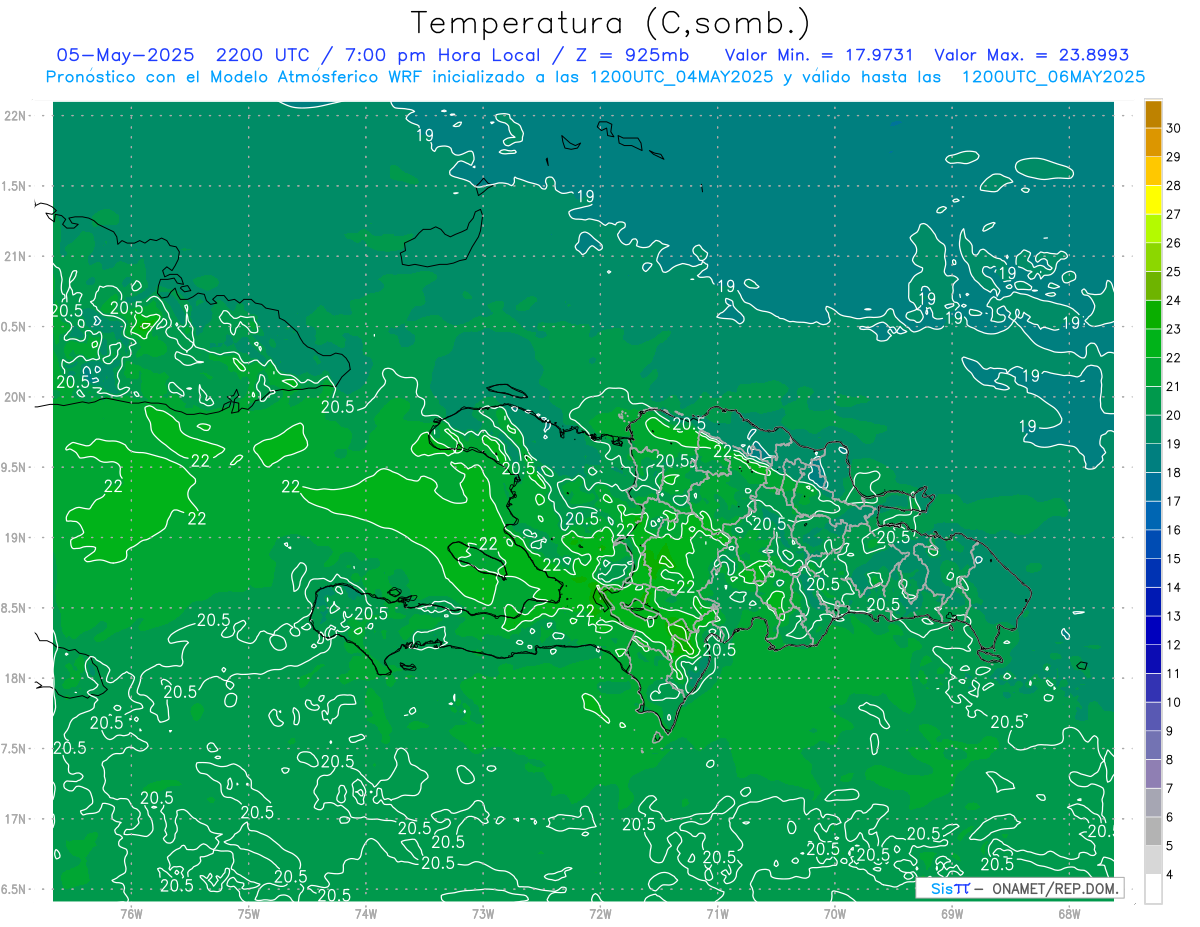
Task: Click the white bottom swatch of the color scale
Action: click(x=1153, y=889)
